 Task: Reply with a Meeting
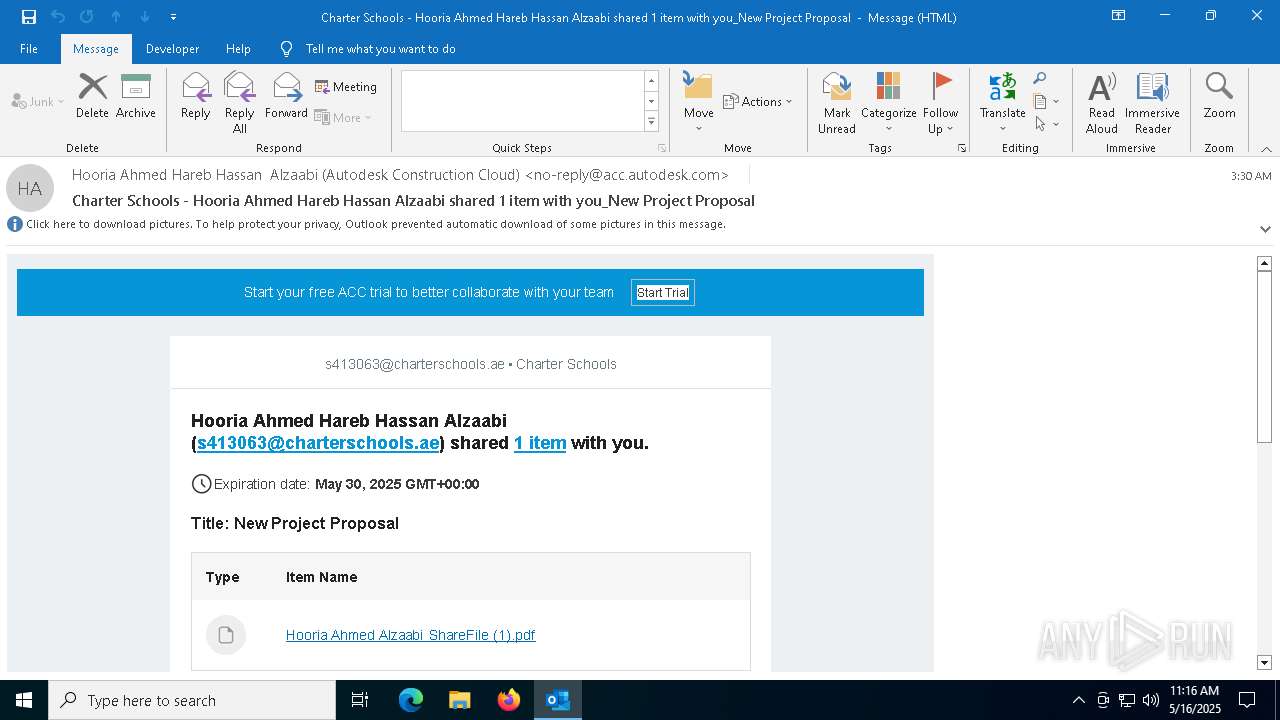[x=346, y=87]
